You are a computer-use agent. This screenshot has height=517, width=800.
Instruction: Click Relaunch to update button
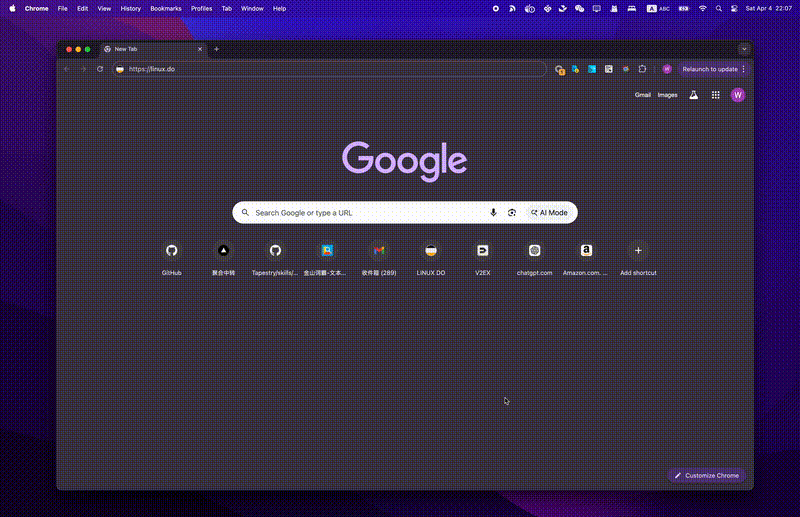click(710, 69)
